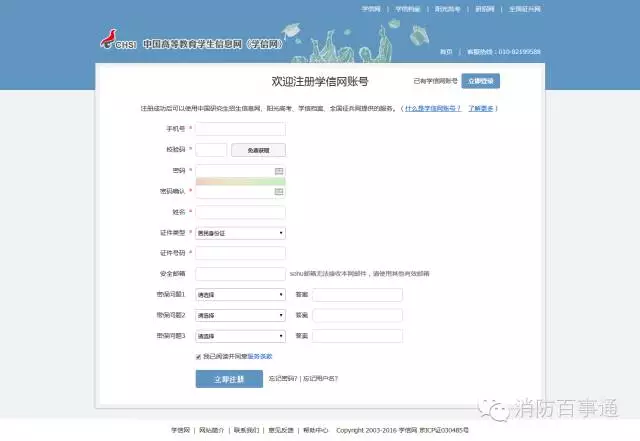Open the 密保问题2 dropdown

[240, 316]
